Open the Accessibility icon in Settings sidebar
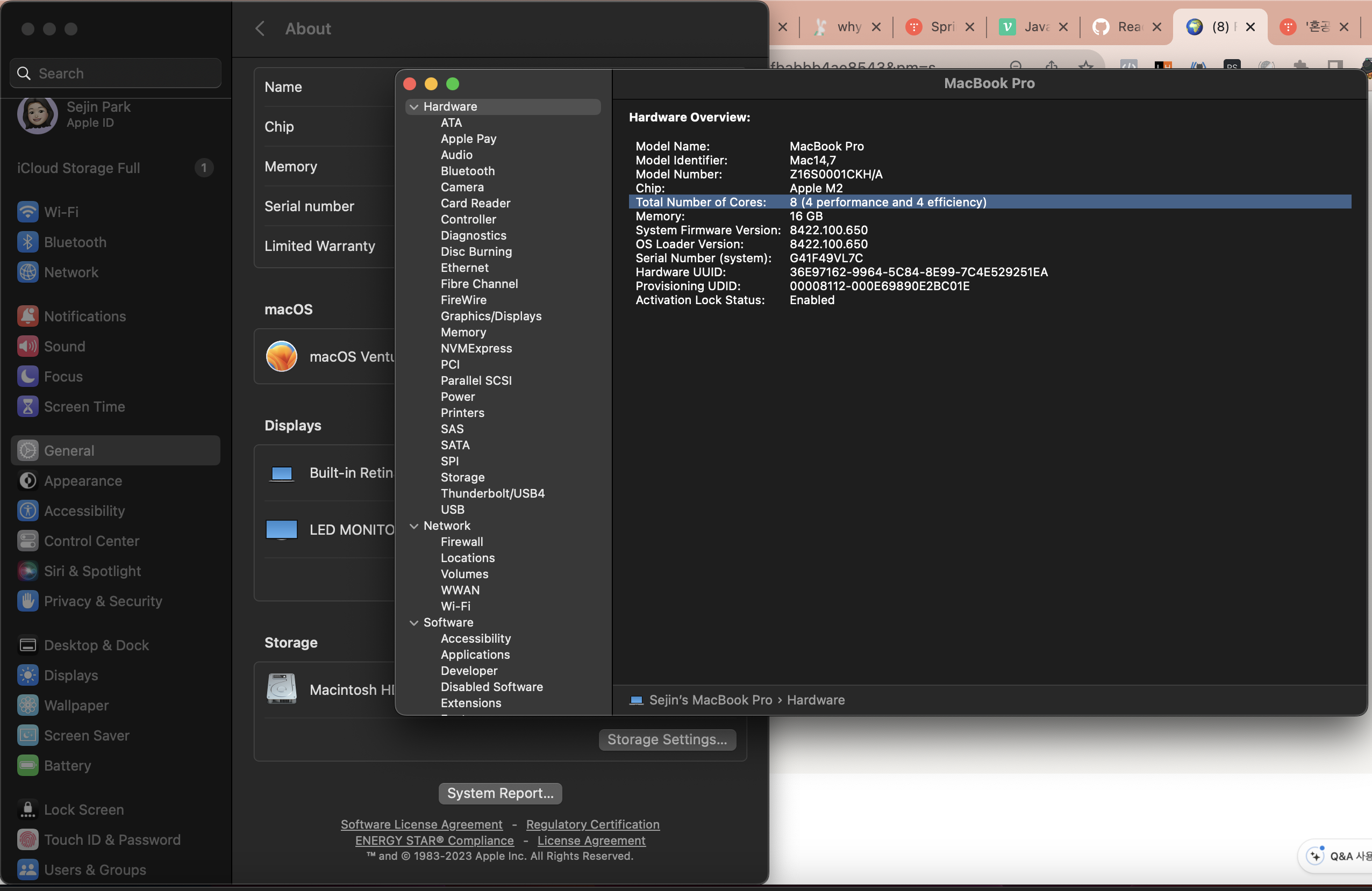 tap(27, 511)
